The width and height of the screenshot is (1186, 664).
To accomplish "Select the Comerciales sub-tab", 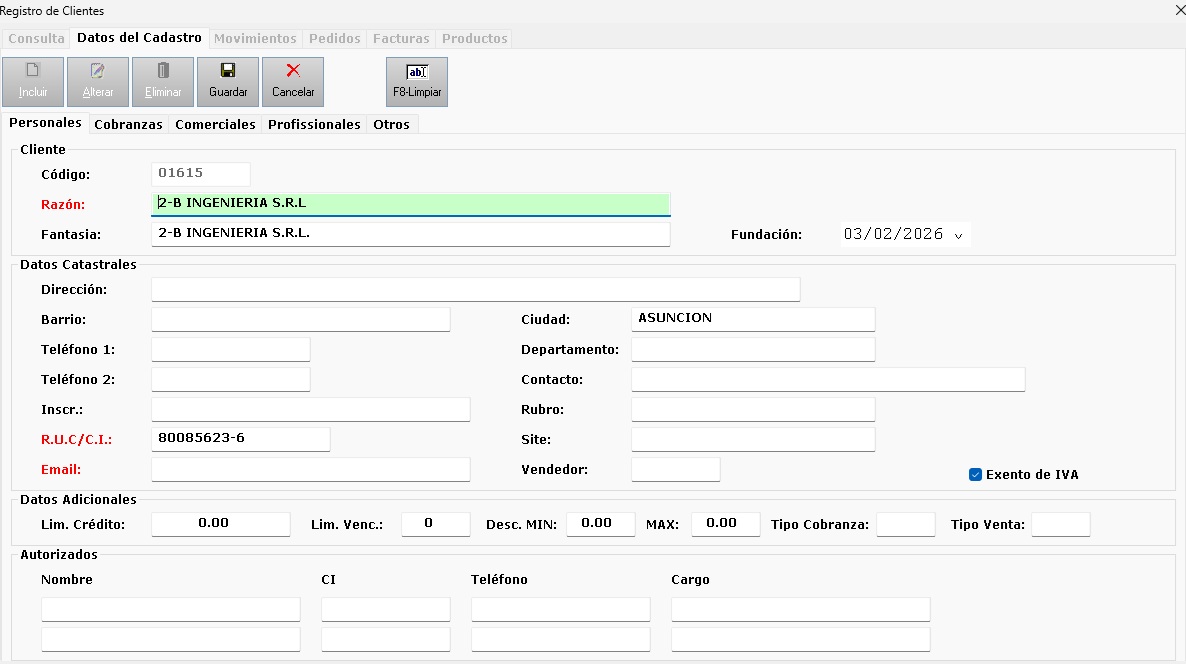I will pyautogui.click(x=215, y=124).
